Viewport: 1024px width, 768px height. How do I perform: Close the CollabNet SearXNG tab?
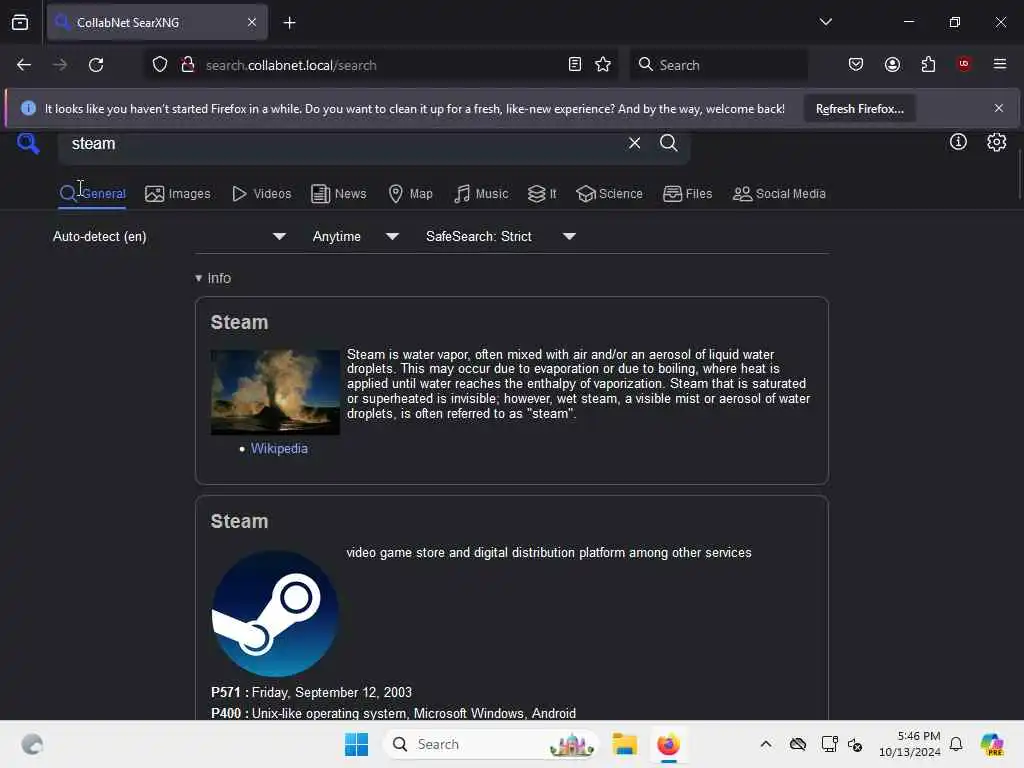pos(252,22)
